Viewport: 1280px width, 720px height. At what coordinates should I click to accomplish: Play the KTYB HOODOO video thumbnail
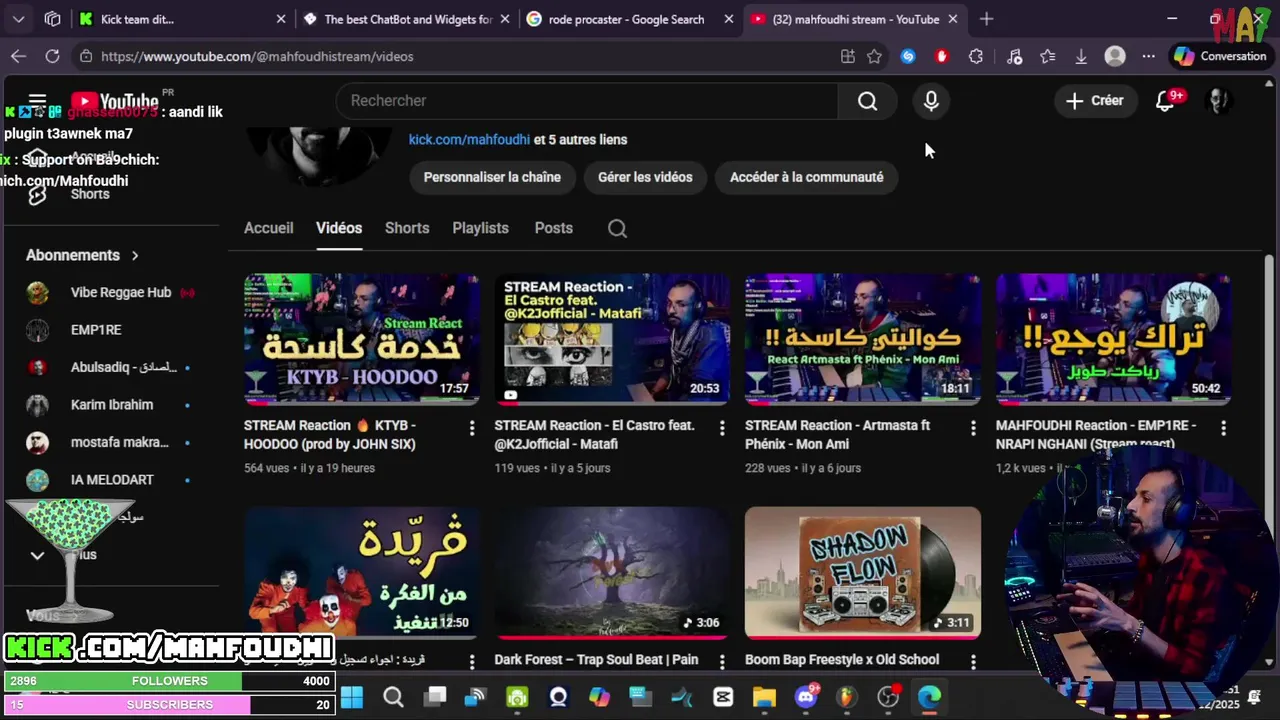tap(362, 339)
